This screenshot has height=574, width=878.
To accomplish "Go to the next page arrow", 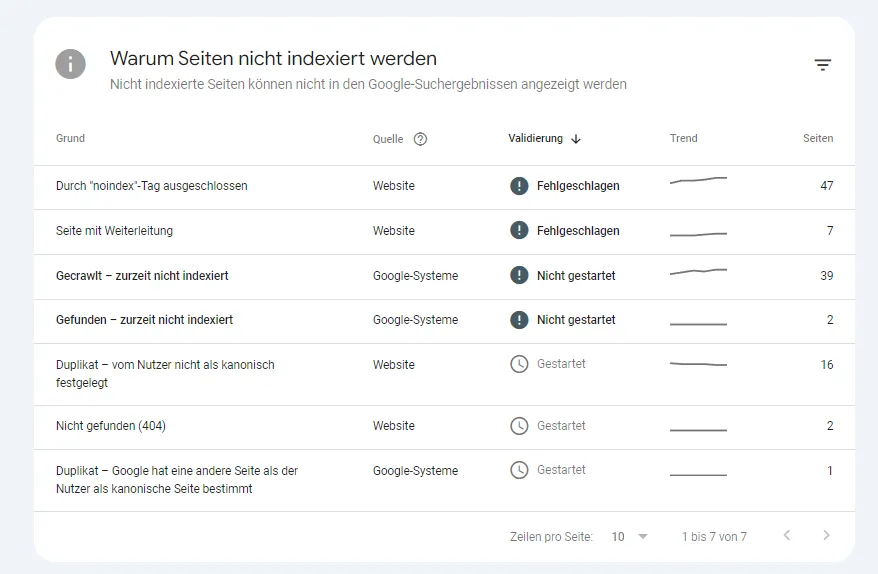I will (826, 535).
